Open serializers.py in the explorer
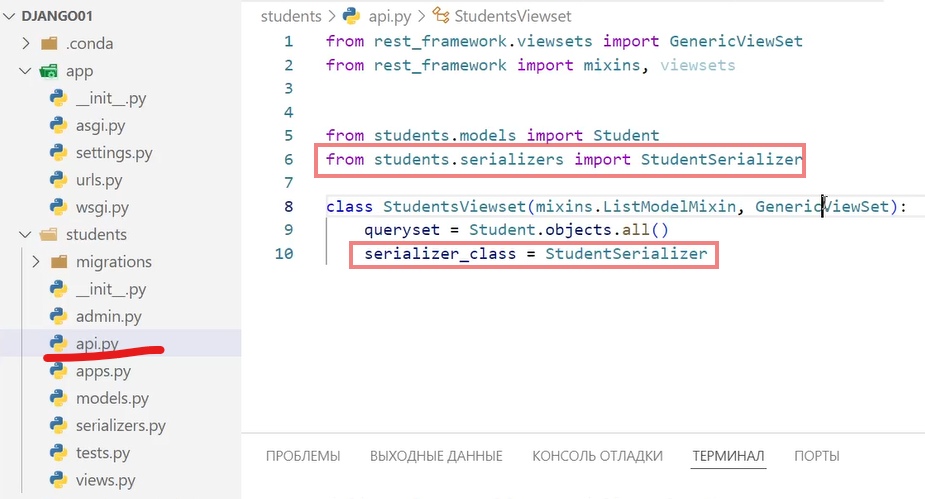 click(120, 425)
